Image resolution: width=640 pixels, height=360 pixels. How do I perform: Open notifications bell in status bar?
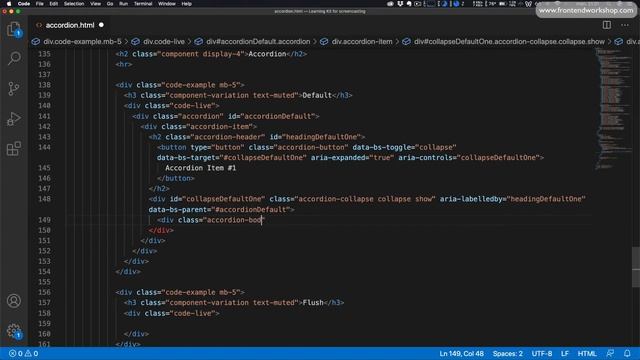(x=627, y=353)
